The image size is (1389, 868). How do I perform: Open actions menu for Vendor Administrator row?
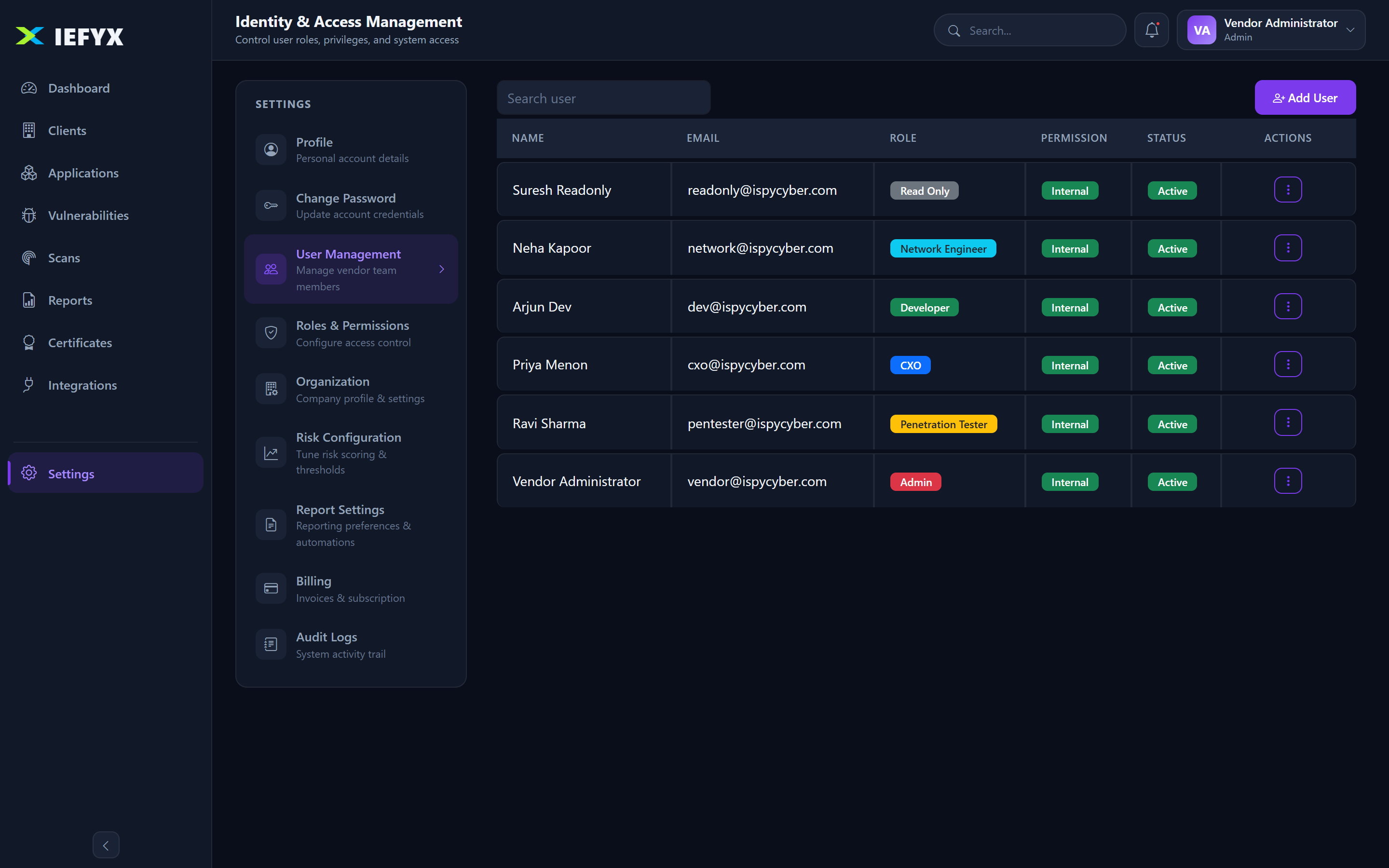click(1288, 481)
